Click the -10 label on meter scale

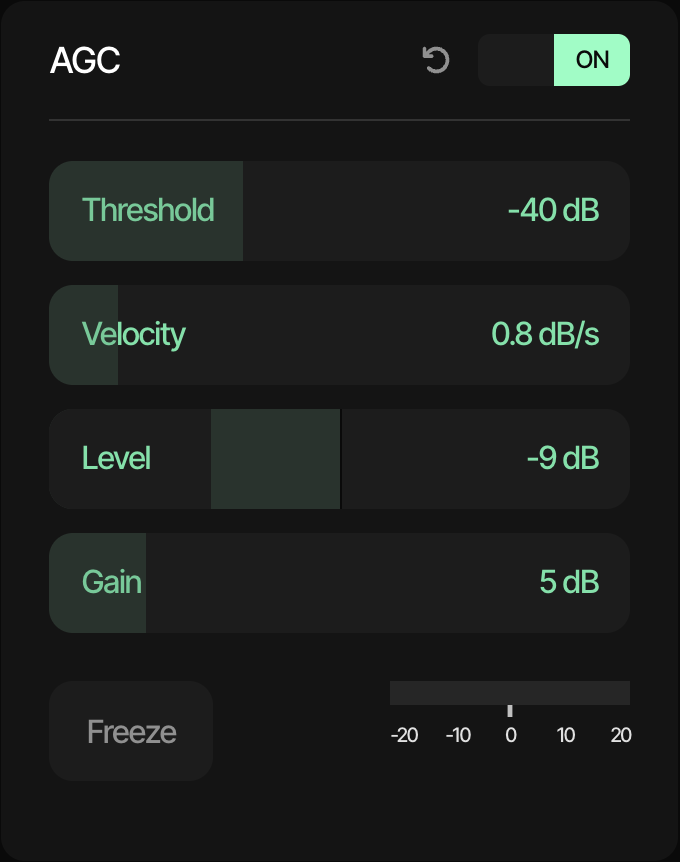coord(458,735)
